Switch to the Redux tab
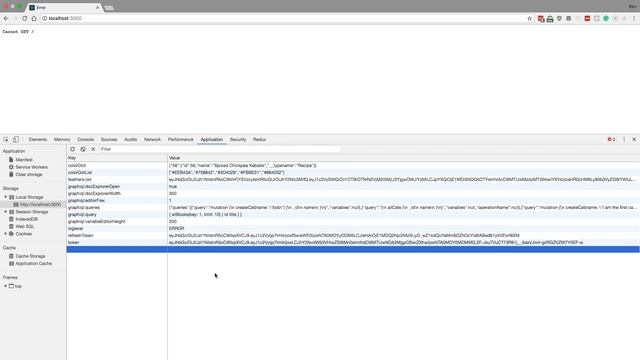The height and width of the screenshot is (360, 640). 259,140
